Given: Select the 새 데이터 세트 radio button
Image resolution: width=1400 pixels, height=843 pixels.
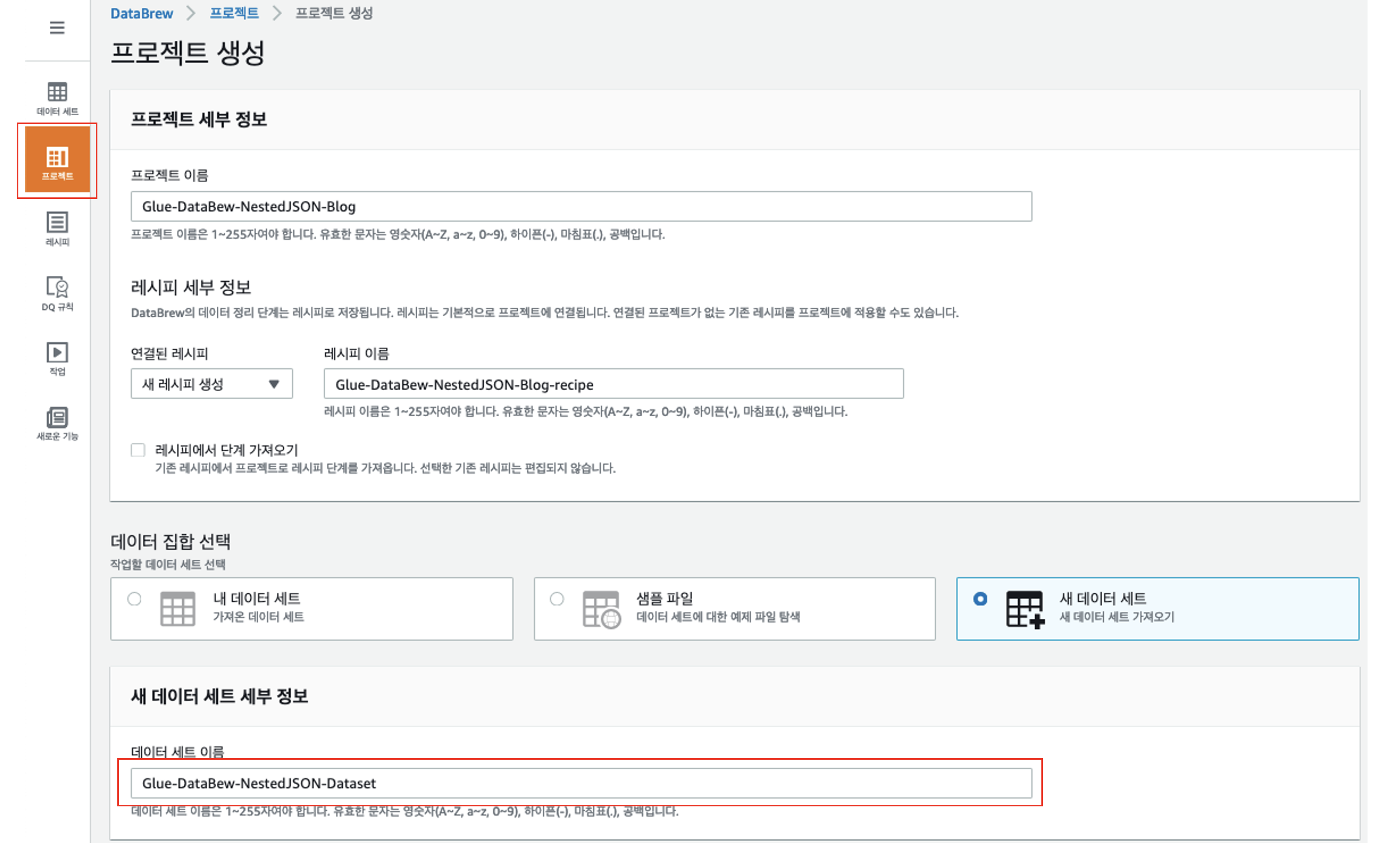Looking at the screenshot, I should [x=980, y=598].
